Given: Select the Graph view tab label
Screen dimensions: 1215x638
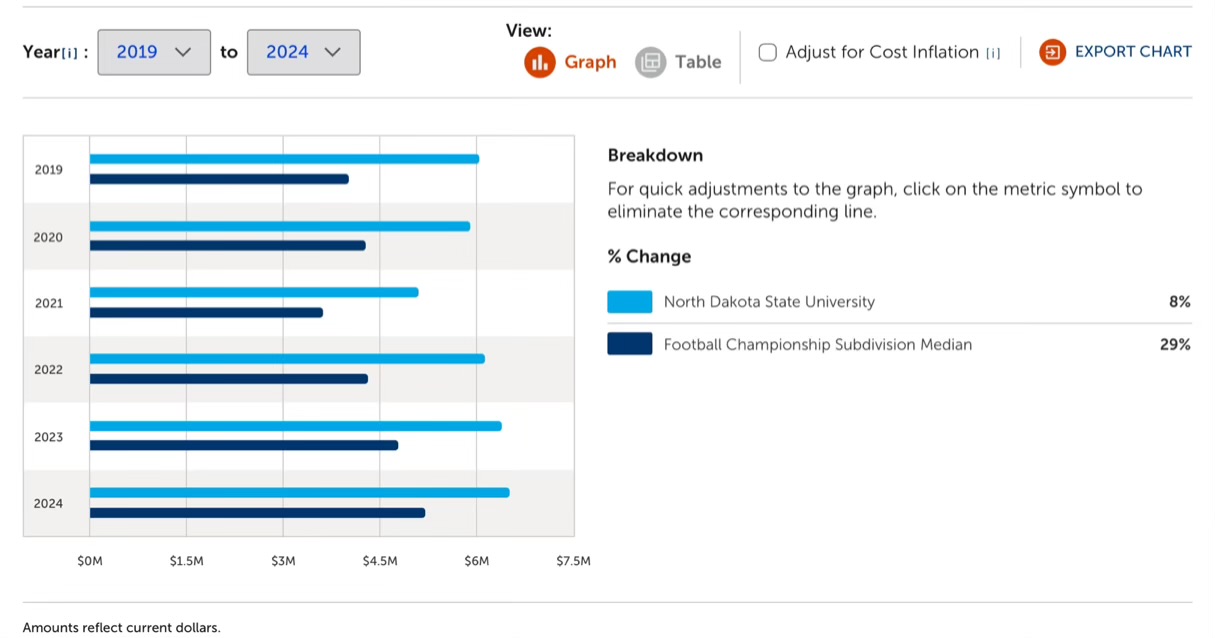Looking at the screenshot, I should click(x=590, y=62).
